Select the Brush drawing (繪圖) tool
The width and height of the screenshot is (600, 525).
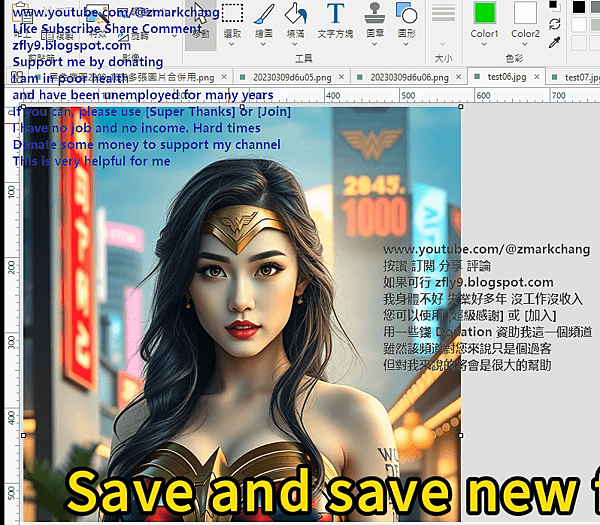coord(264,20)
